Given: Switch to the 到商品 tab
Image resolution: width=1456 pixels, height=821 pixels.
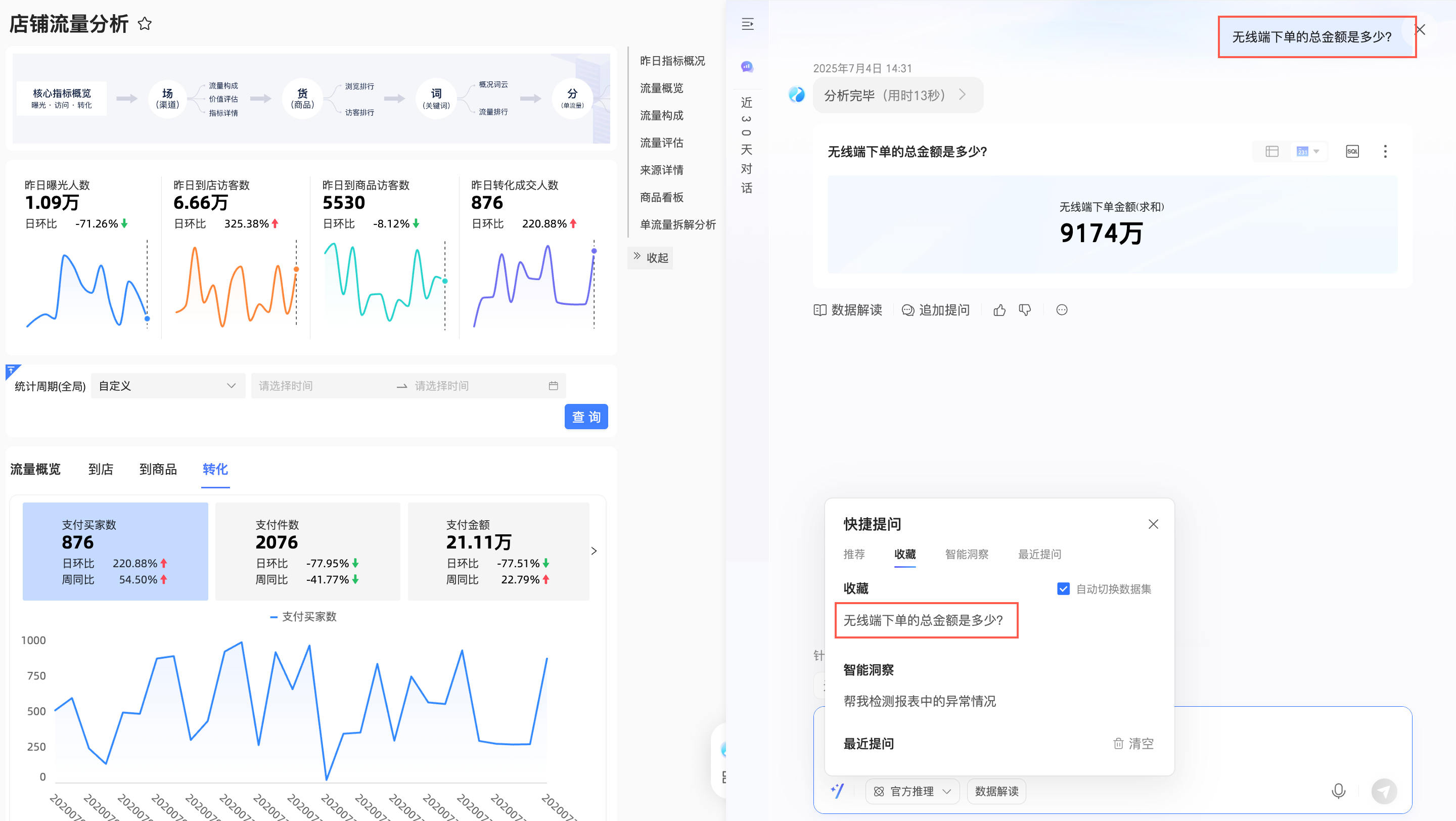Looking at the screenshot, I should [158, 469].
